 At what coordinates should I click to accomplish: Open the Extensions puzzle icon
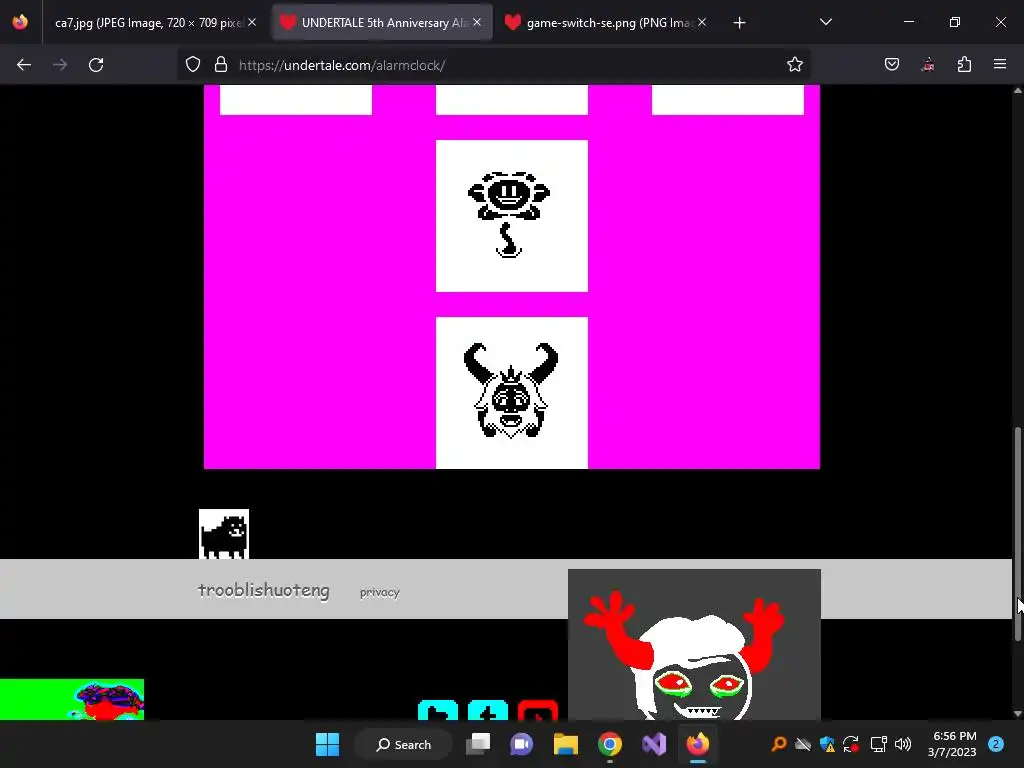[964, 64]
